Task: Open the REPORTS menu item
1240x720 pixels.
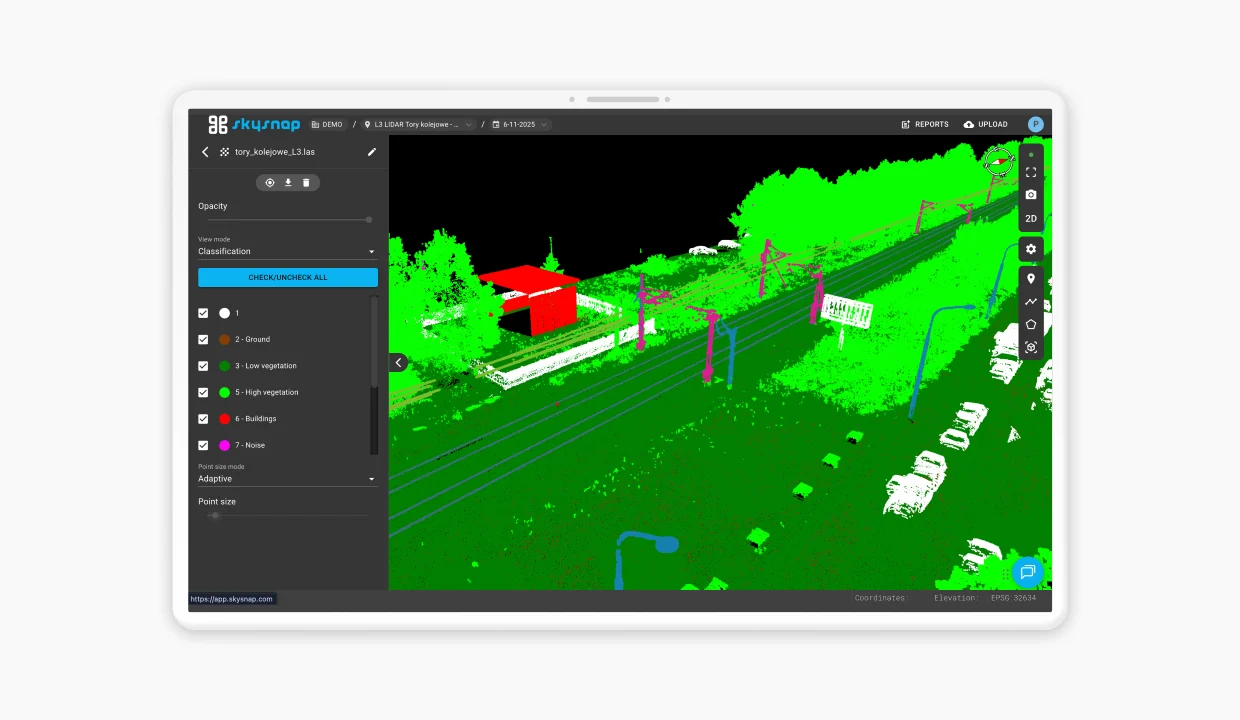Action: [925, 125]
